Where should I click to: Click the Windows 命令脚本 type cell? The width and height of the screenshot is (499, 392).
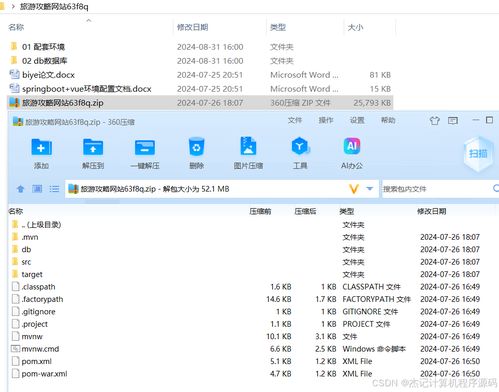374,349
